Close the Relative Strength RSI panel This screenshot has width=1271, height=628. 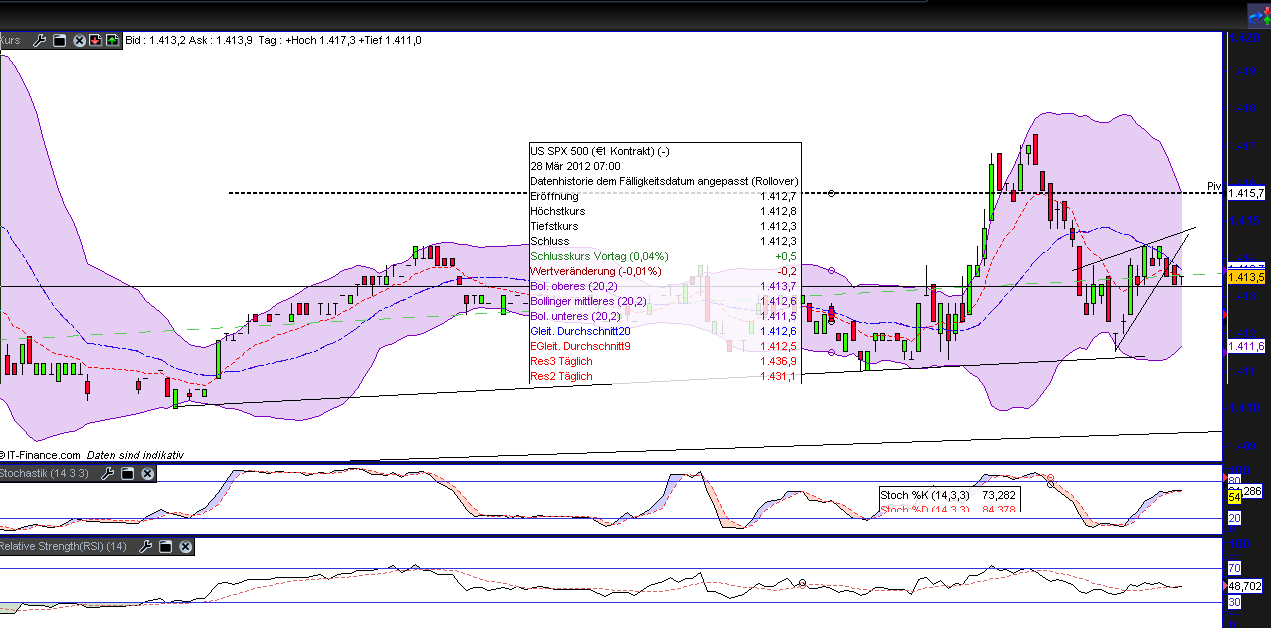(x=185, y=546)
